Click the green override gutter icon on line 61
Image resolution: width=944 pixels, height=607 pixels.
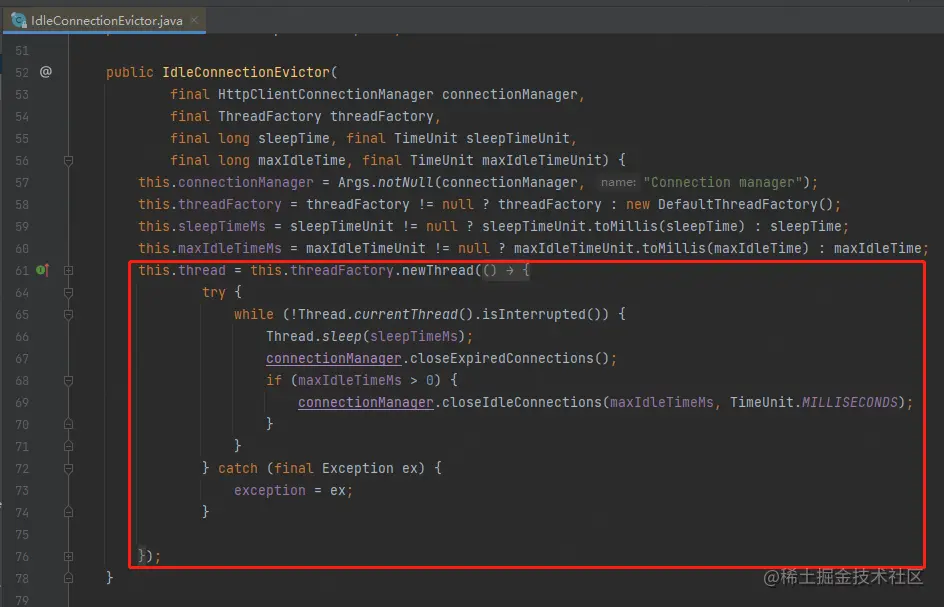pyautogui.click(x=43, y=270)
